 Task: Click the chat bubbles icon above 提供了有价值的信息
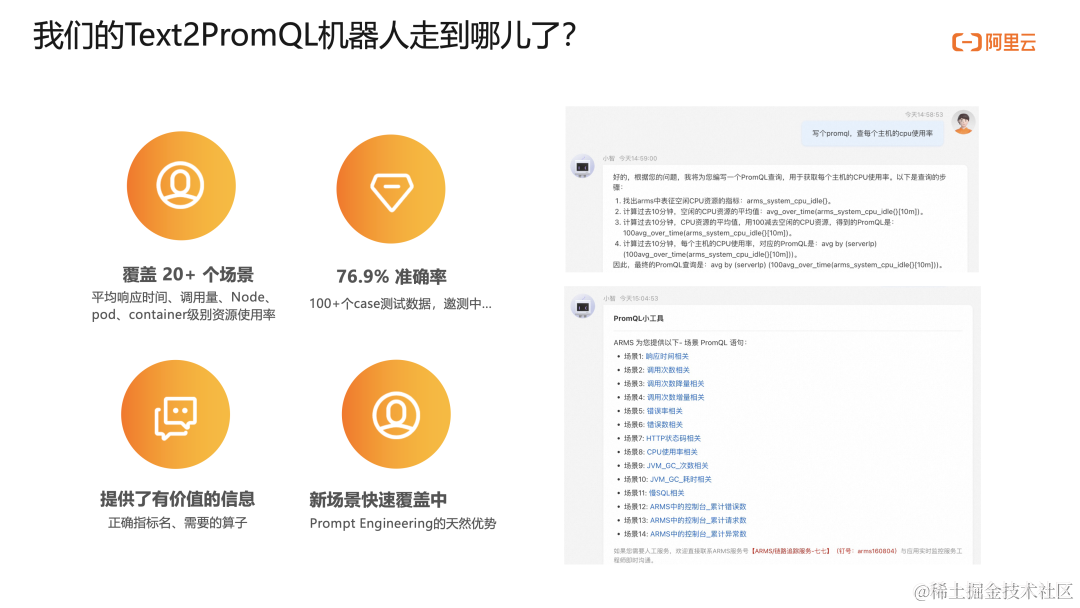[x=176, y=415]
